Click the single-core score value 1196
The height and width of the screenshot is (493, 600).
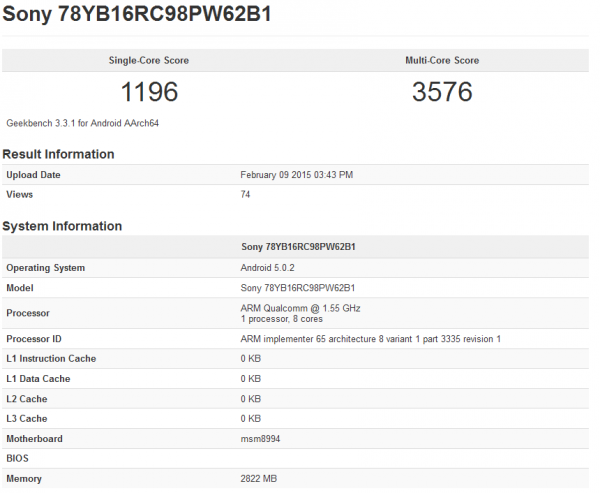(149, 92)
